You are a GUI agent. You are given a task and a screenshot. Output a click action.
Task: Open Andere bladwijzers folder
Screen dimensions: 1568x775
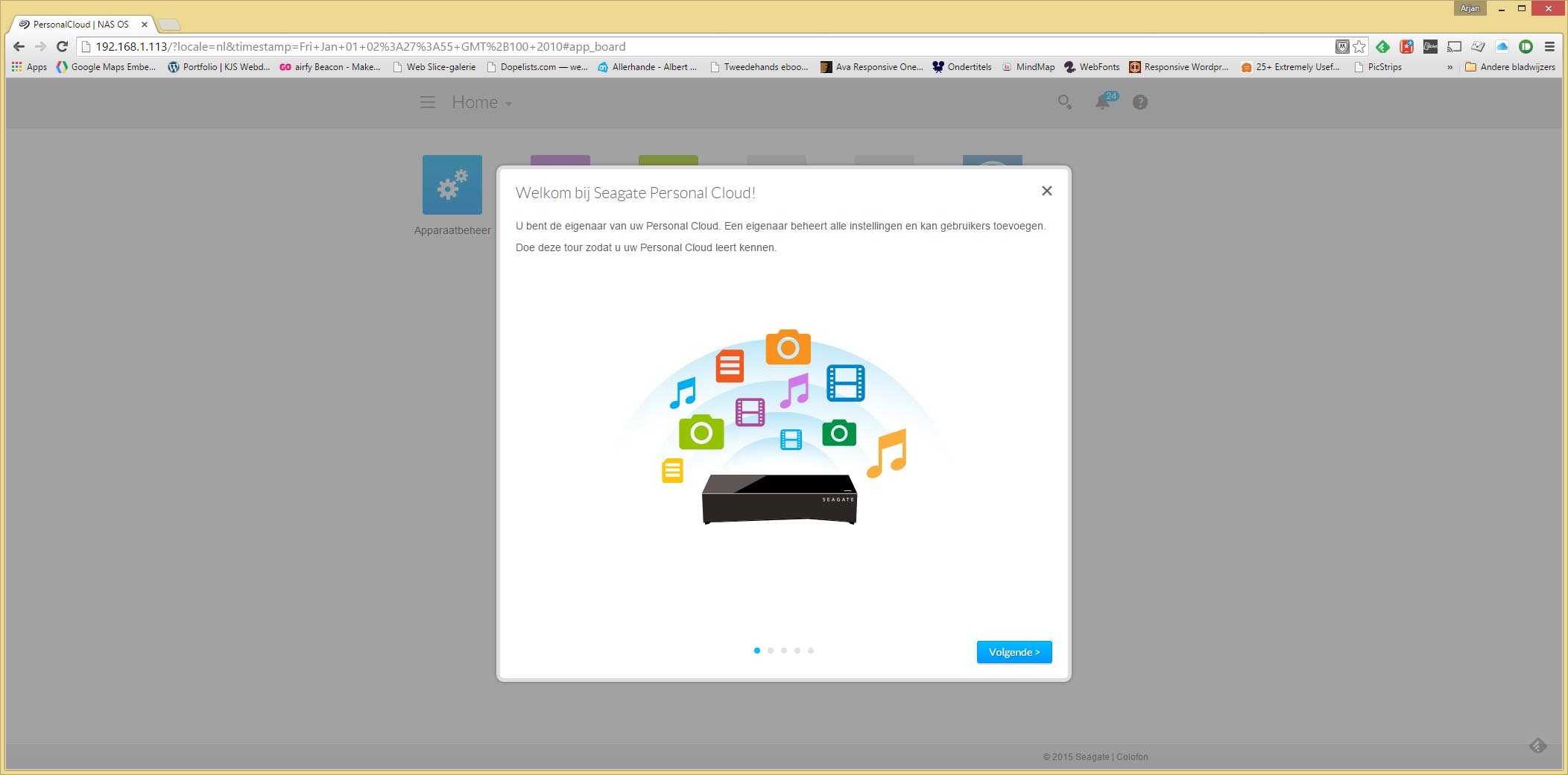(1510, 67)
